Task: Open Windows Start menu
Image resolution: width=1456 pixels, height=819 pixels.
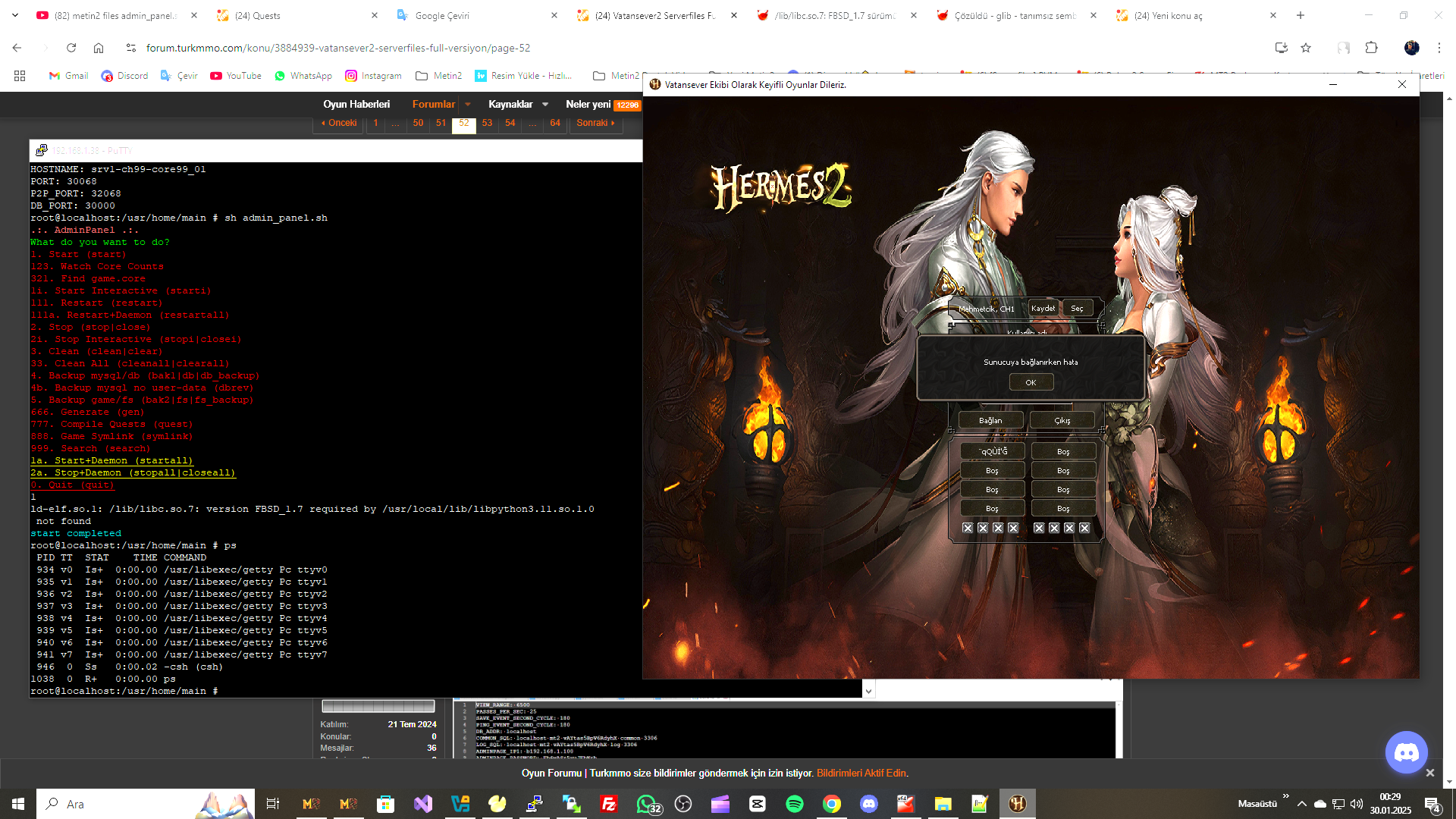Action: tap(18, 804)
